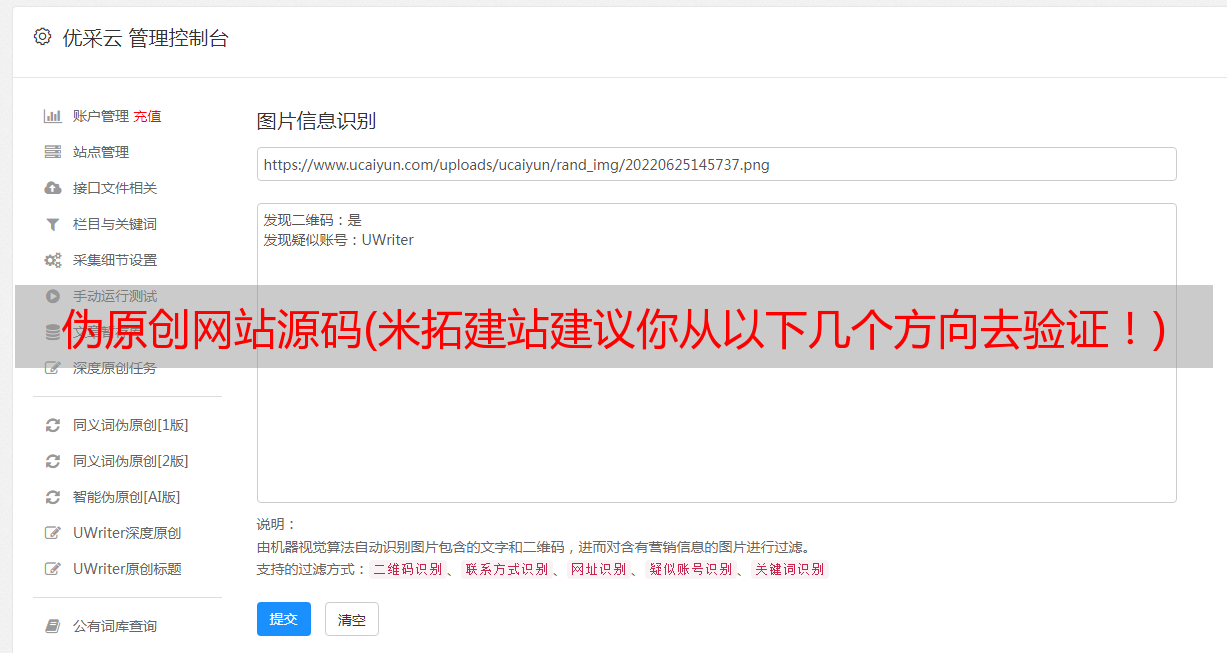Click the 优采云 管理控制台 header title
Image resolution: width=1227 pixels, height=653 pixels.
[145, 38]
